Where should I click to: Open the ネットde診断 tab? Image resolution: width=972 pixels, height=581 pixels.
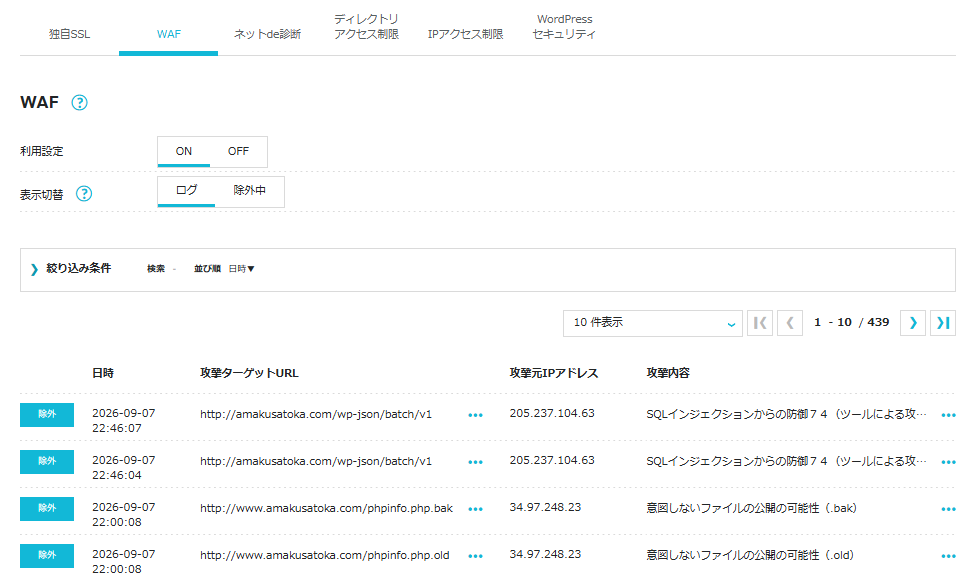tap(267, 34)
